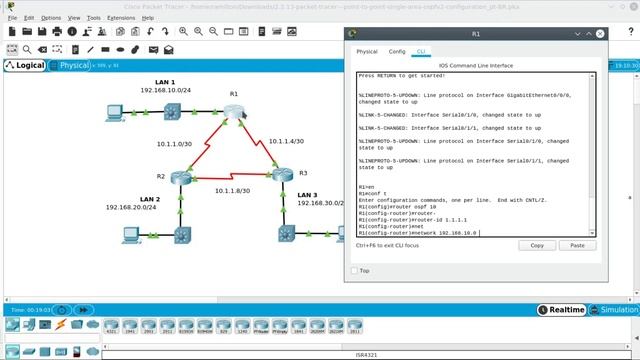The width and height of the screenshot is (640, 360).
Task: Zoom in on the workspace
Action: point(183,31)
